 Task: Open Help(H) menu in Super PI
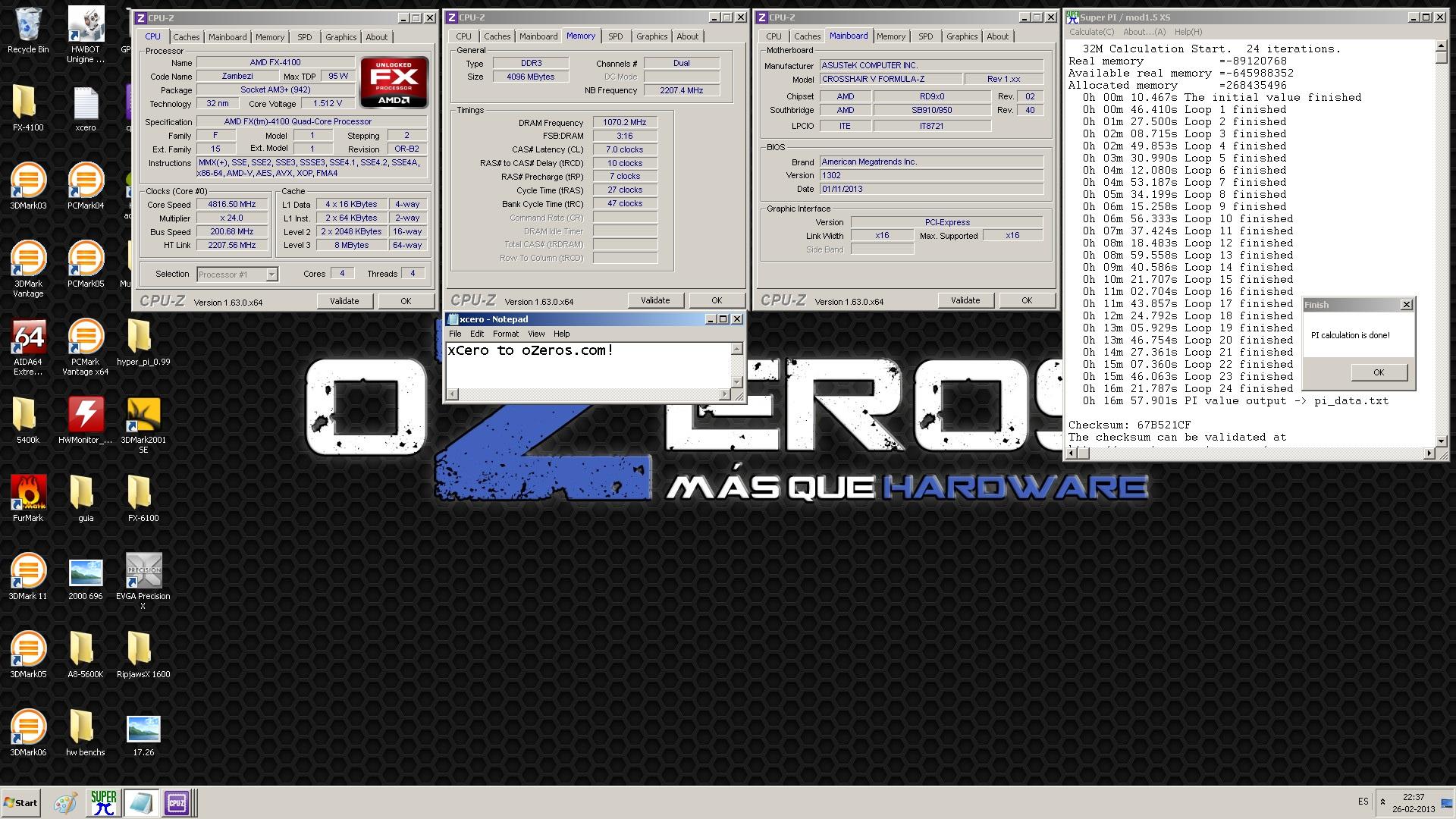pyautogui.click(x=1188, y=32)
